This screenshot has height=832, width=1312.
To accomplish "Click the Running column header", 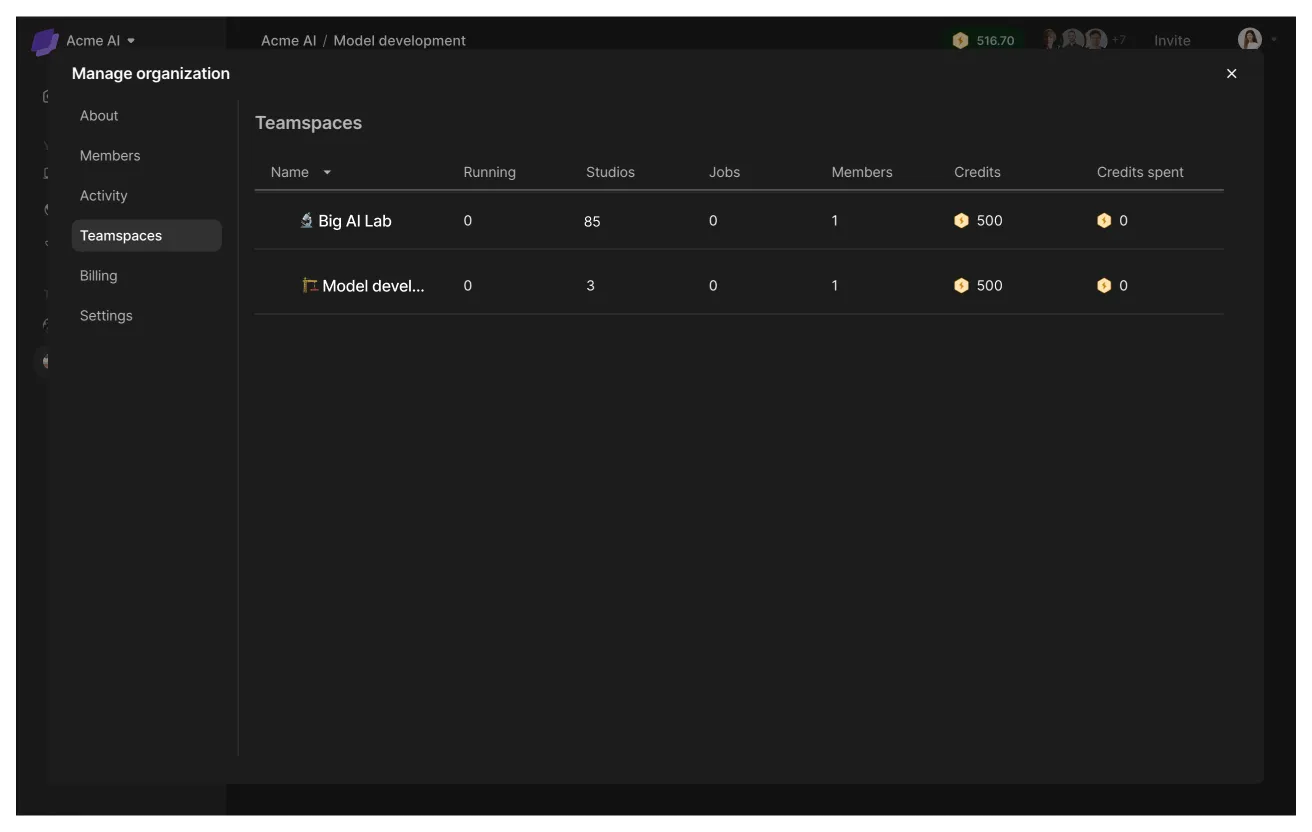I will [489, 172].
